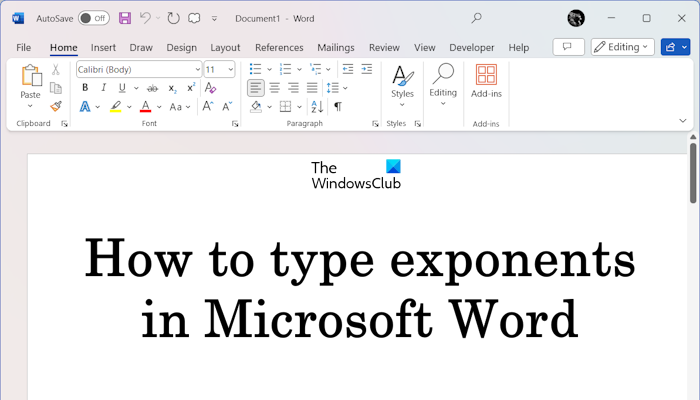Select Align Left

(x=256, y=88)
